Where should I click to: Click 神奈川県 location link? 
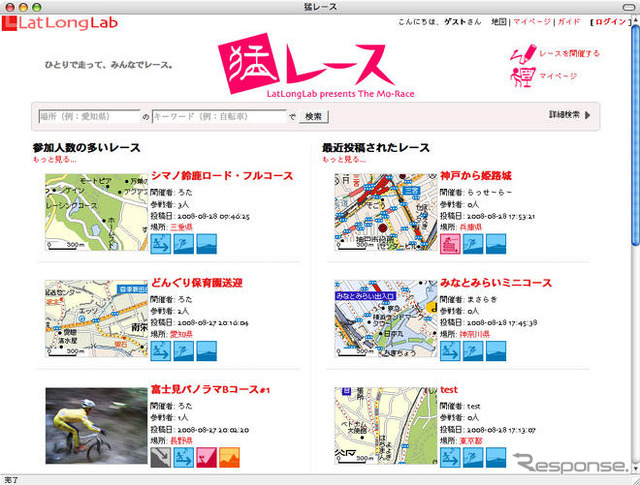coord(474,334)
